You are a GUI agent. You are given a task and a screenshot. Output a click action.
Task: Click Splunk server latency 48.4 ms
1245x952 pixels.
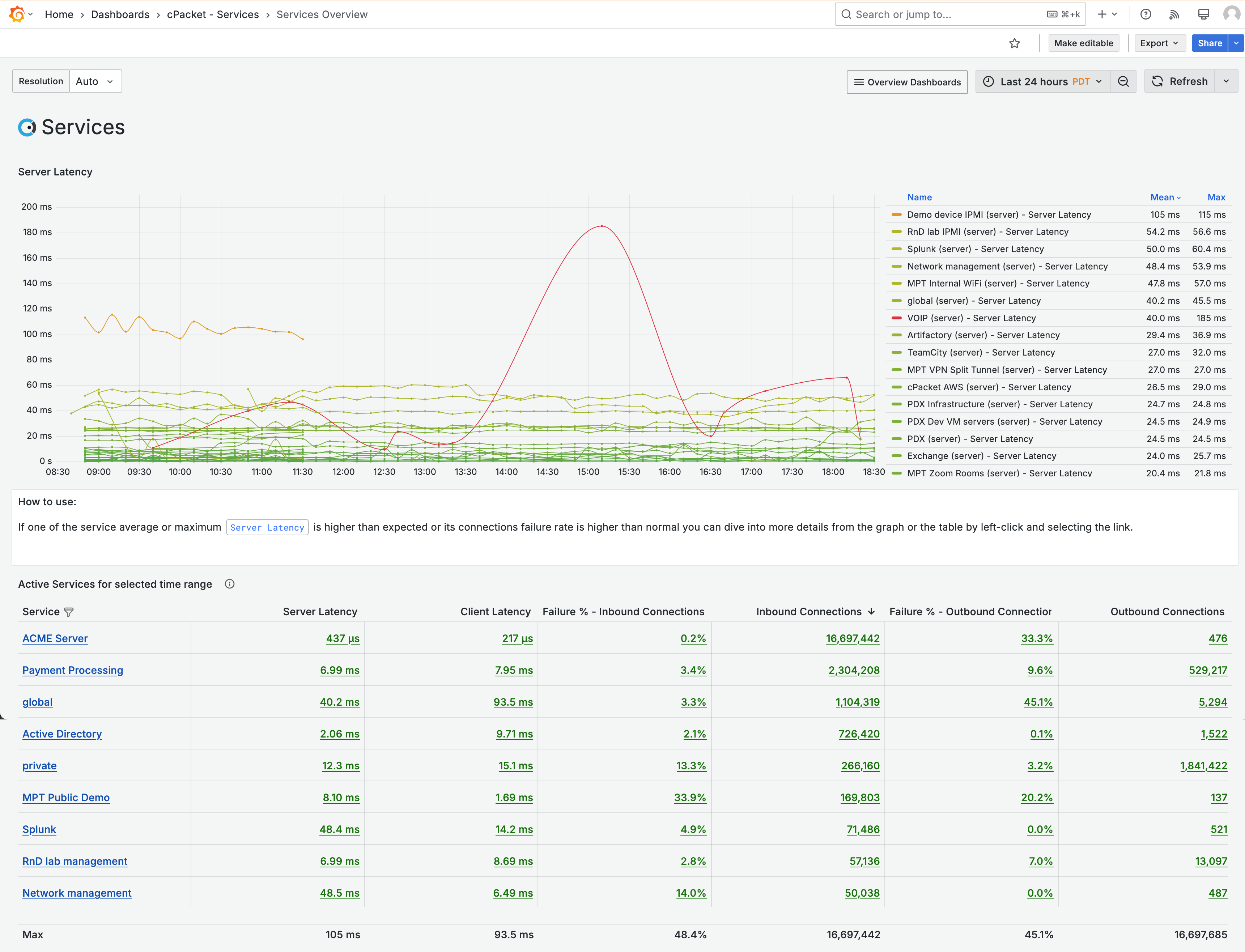[339, 829]
